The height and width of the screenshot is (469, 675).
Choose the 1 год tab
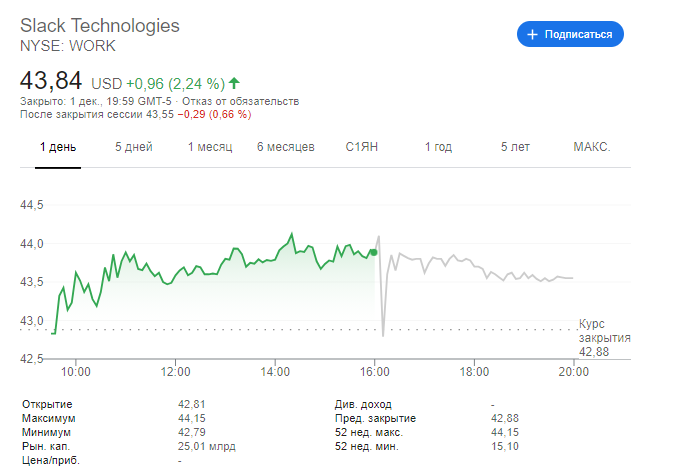click(438, 147)
